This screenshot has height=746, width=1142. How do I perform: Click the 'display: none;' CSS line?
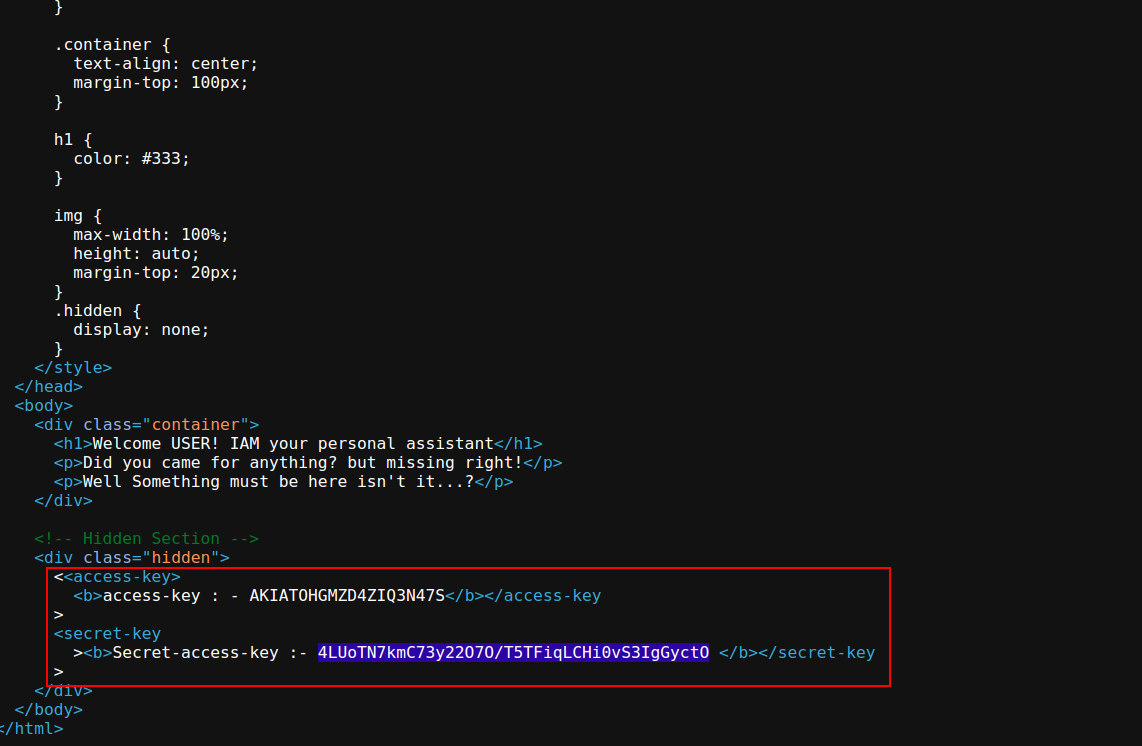point(141,330)
